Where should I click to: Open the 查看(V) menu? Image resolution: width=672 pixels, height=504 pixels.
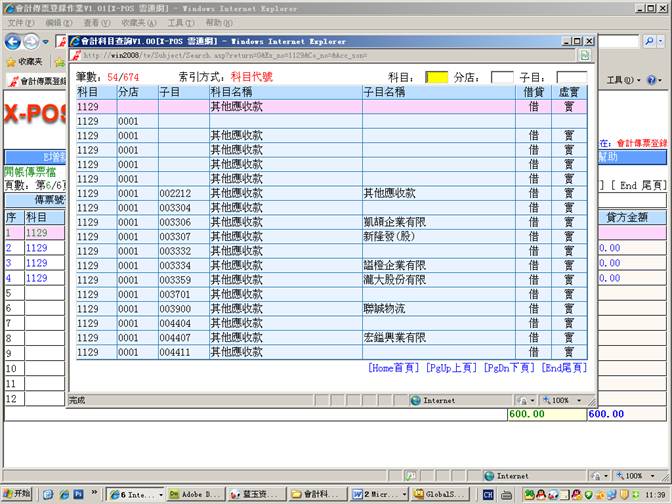pos(97,22)
